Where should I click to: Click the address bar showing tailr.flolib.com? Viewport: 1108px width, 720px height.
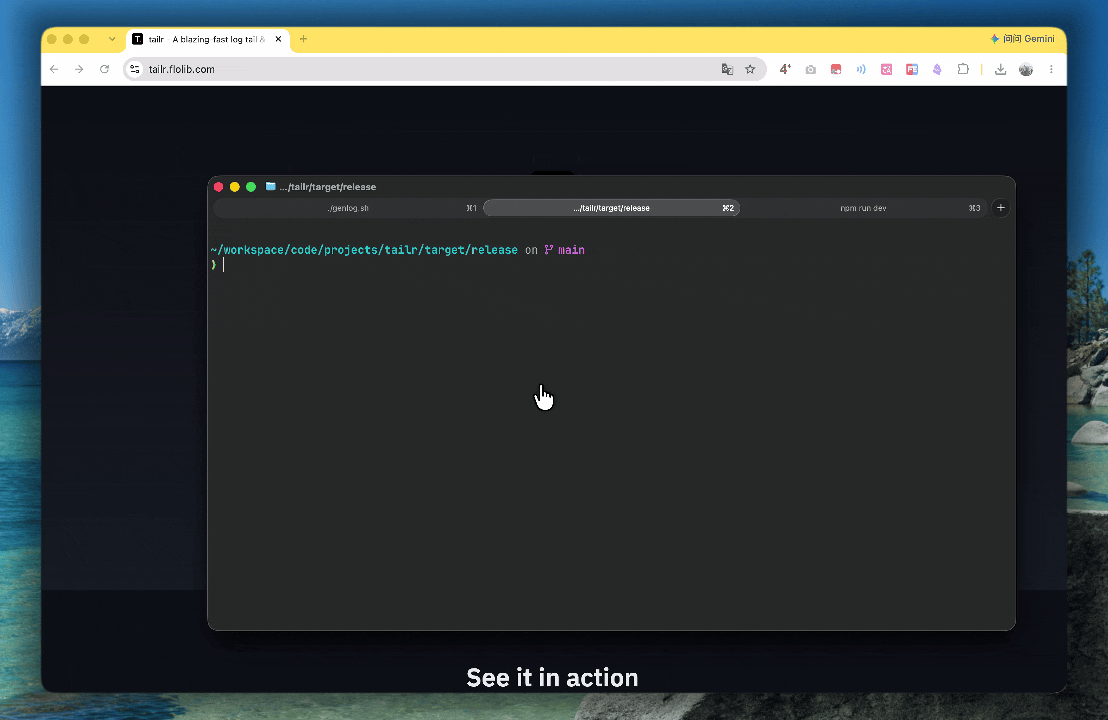pos(445,69)
